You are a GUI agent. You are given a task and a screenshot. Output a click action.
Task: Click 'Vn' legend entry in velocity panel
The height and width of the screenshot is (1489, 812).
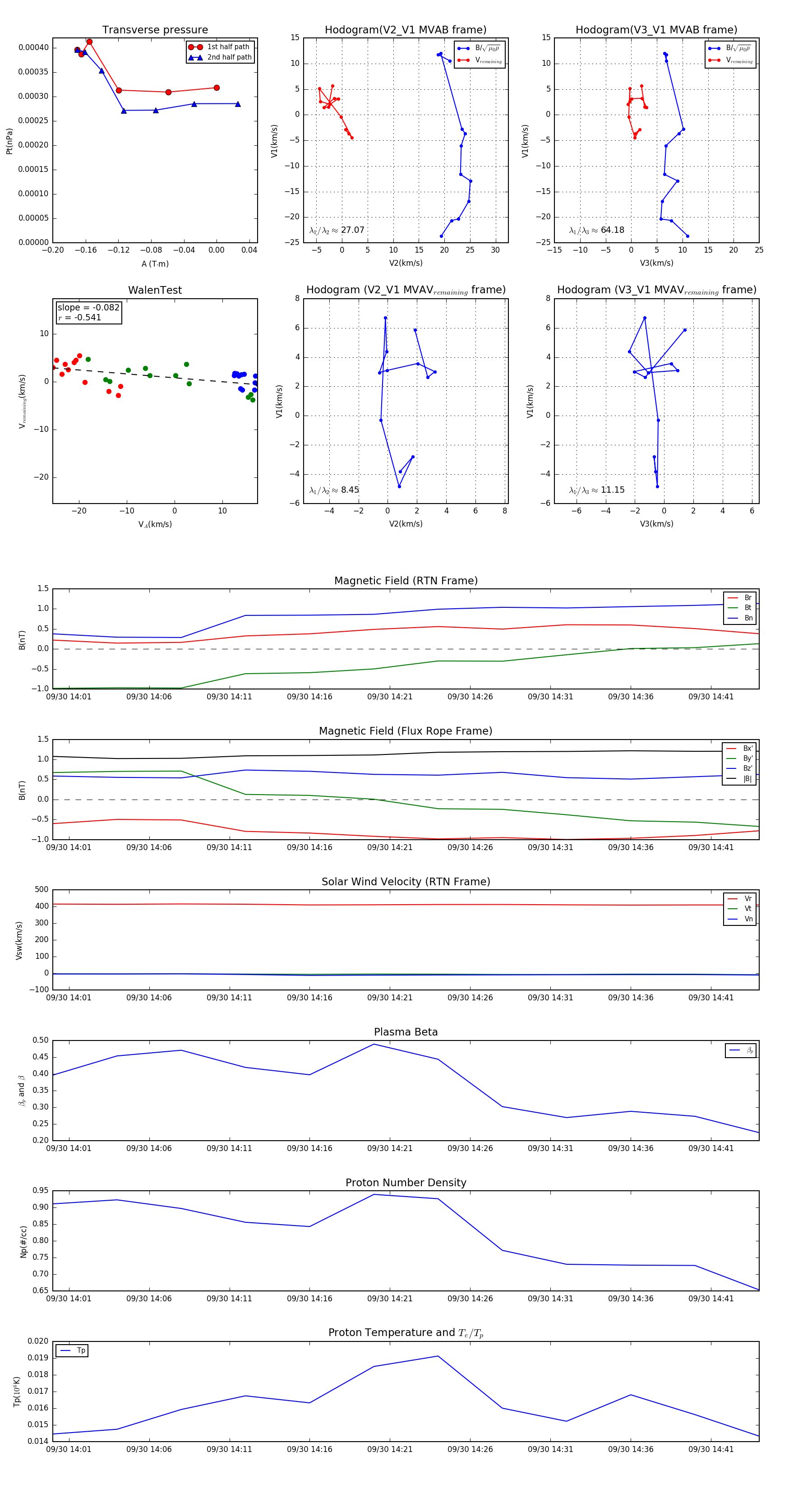tap(740, 919)
